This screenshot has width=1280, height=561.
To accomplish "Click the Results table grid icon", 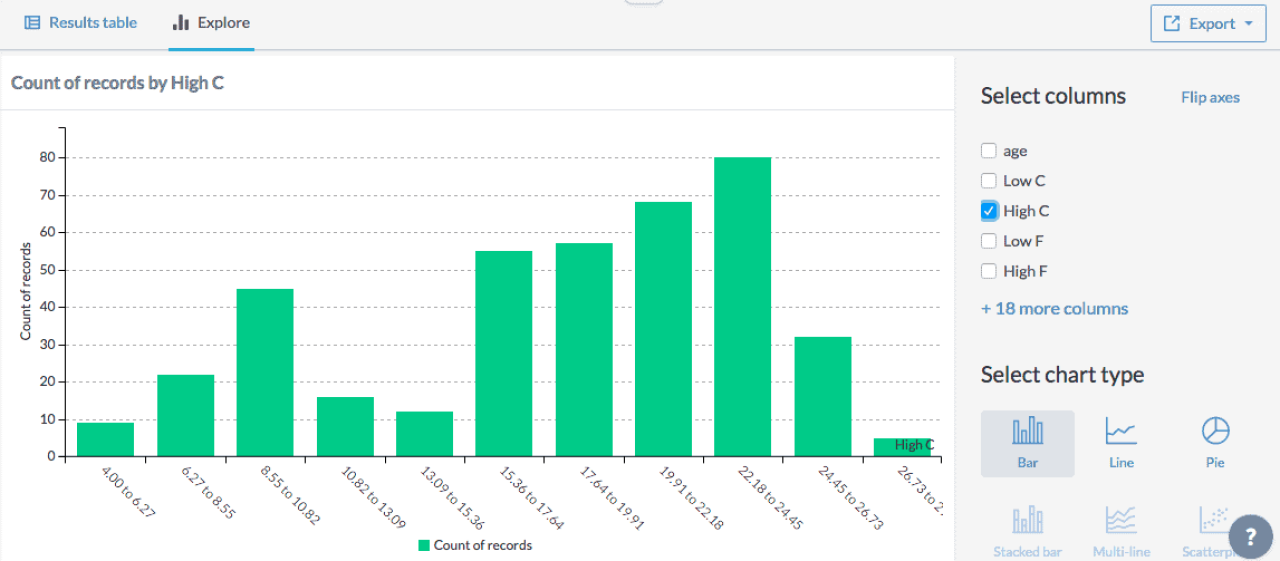I will [x=32, y=22].
